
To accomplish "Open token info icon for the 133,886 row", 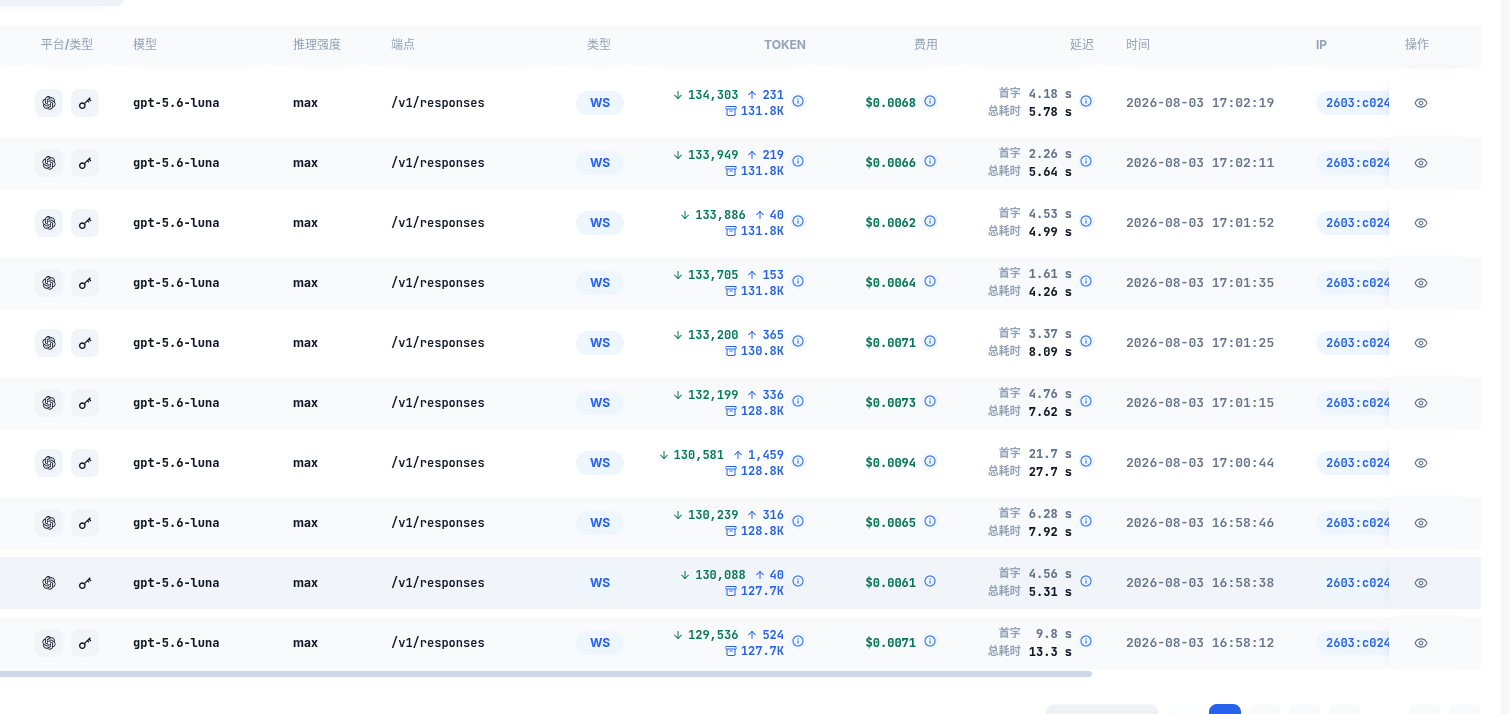I will point(798,221).
